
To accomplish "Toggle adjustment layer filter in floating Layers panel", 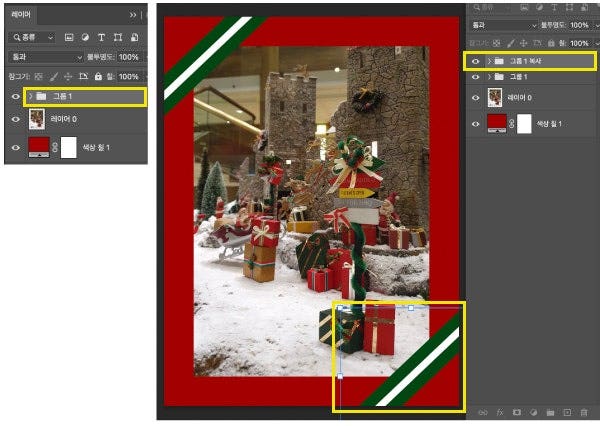I will pyautogui.click(x=85, y=38).
